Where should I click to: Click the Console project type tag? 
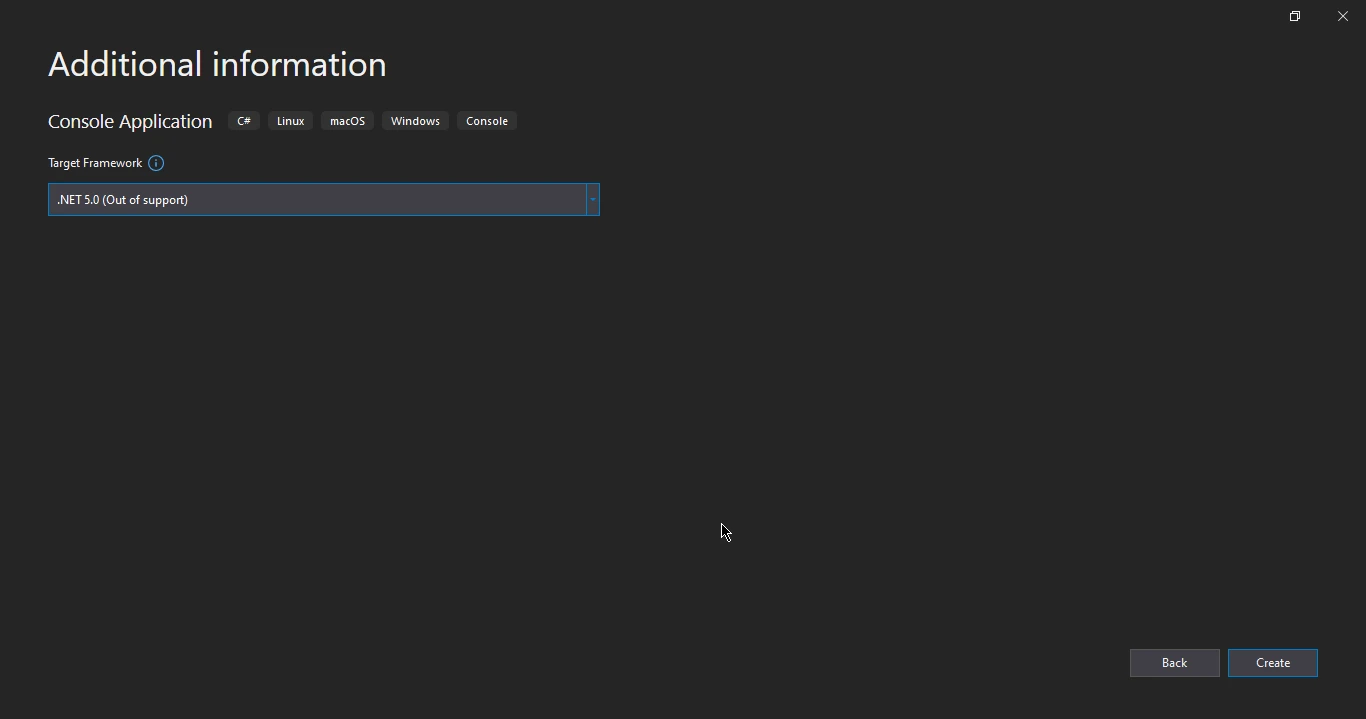pos(487,121)
